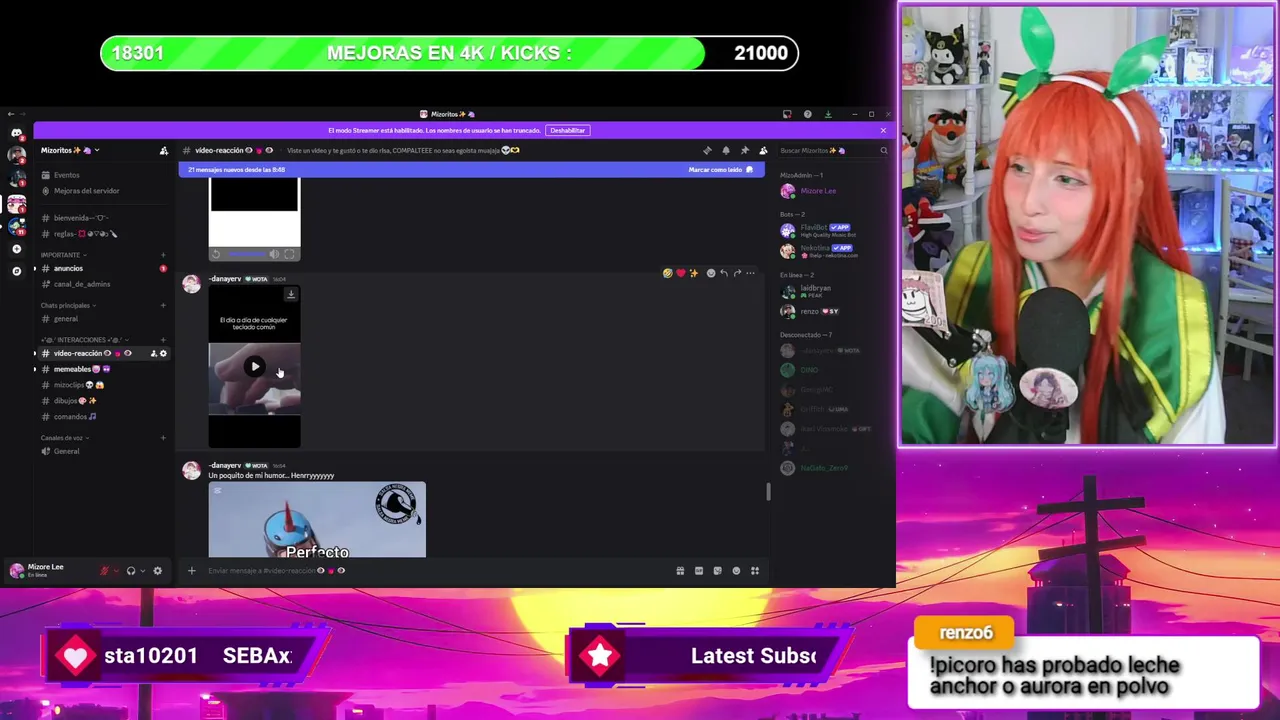Click the Add a Server plus icon
1280x720 pixels.
[16, 249]
